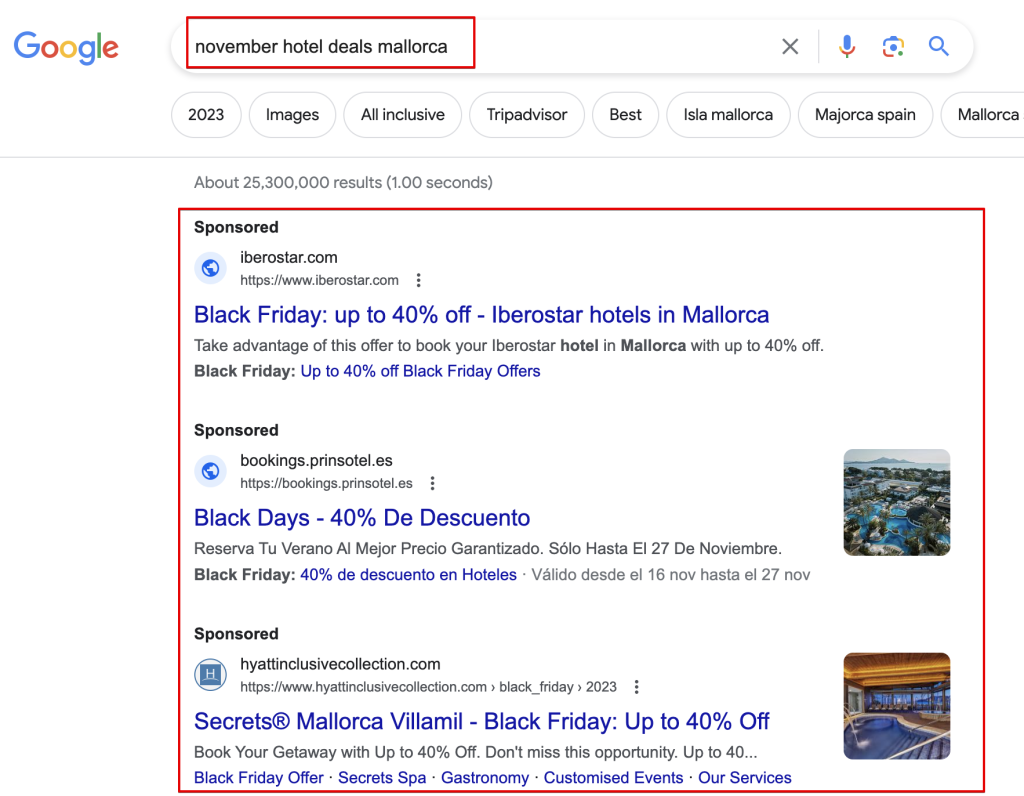Open Google Lens image search
1024x796 pixels.
pyautogui.click(x=893, y=47)
